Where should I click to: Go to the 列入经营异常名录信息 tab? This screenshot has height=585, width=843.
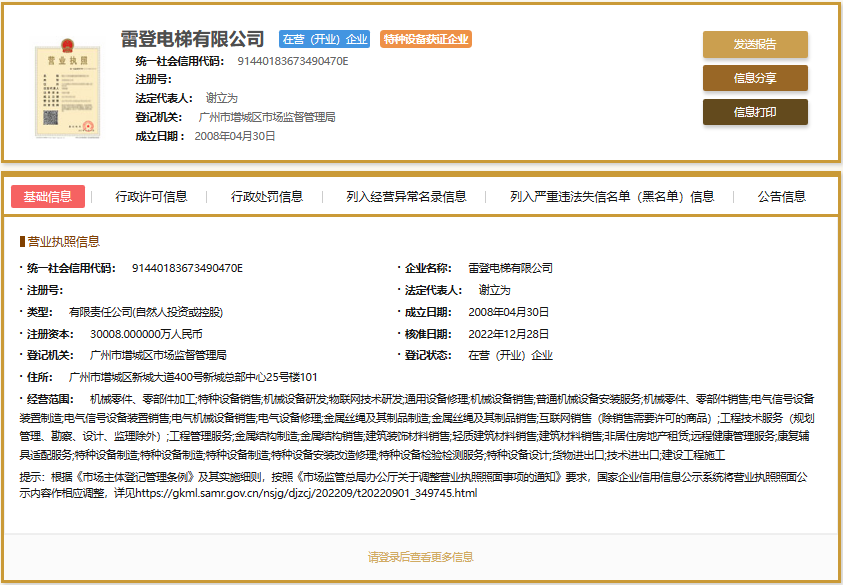[406, 196]
